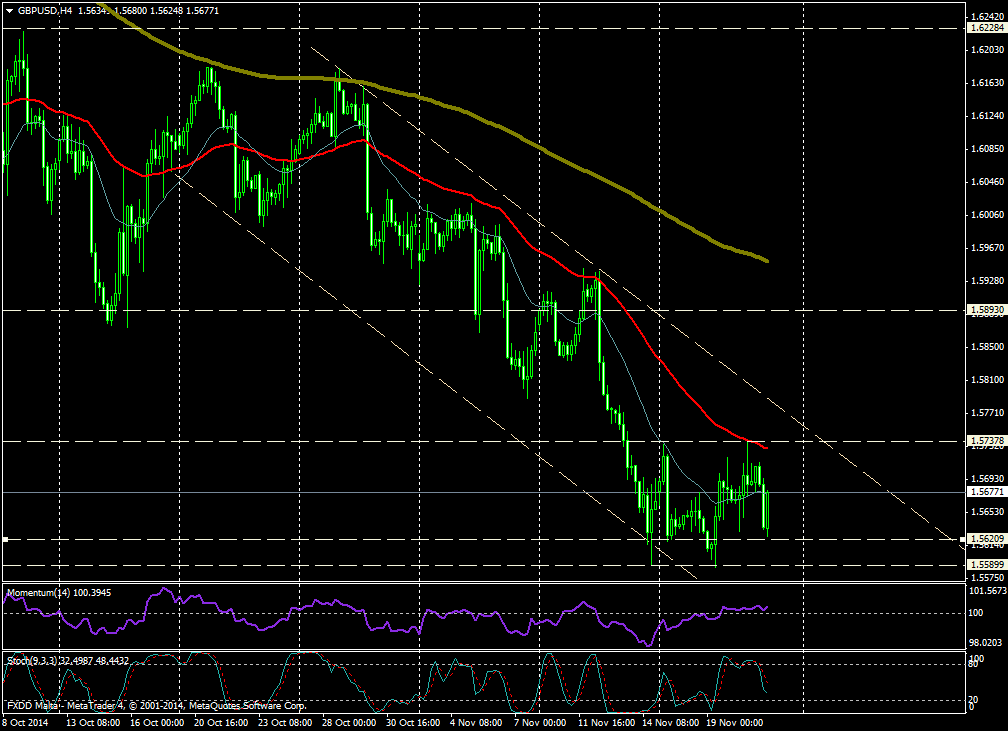This screenshot has height=731, width=1008.
Task: Click the current price 1.56771 axis label
Action: (x=985, y=492)
